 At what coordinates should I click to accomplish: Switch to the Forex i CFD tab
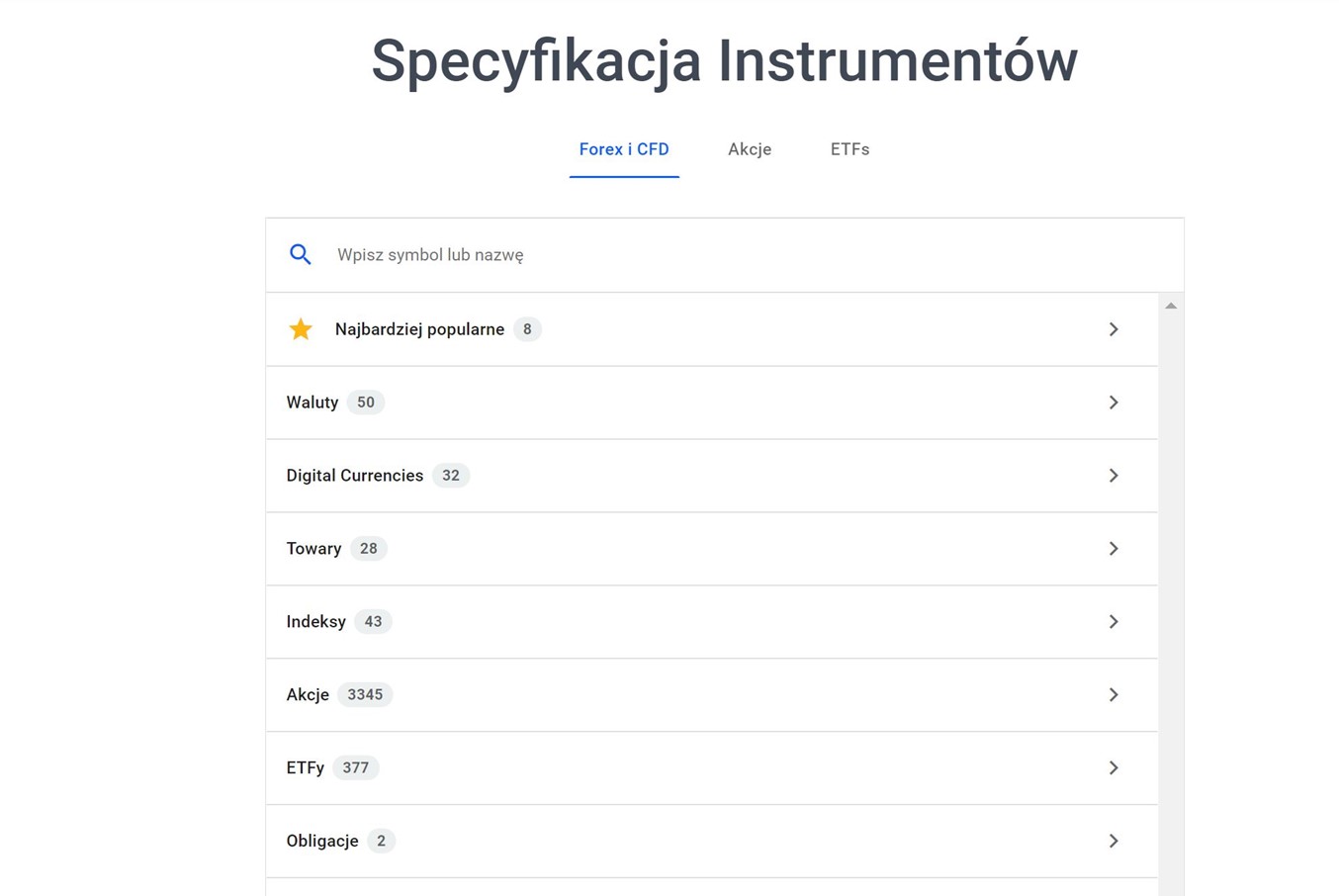tap(624, 149)
